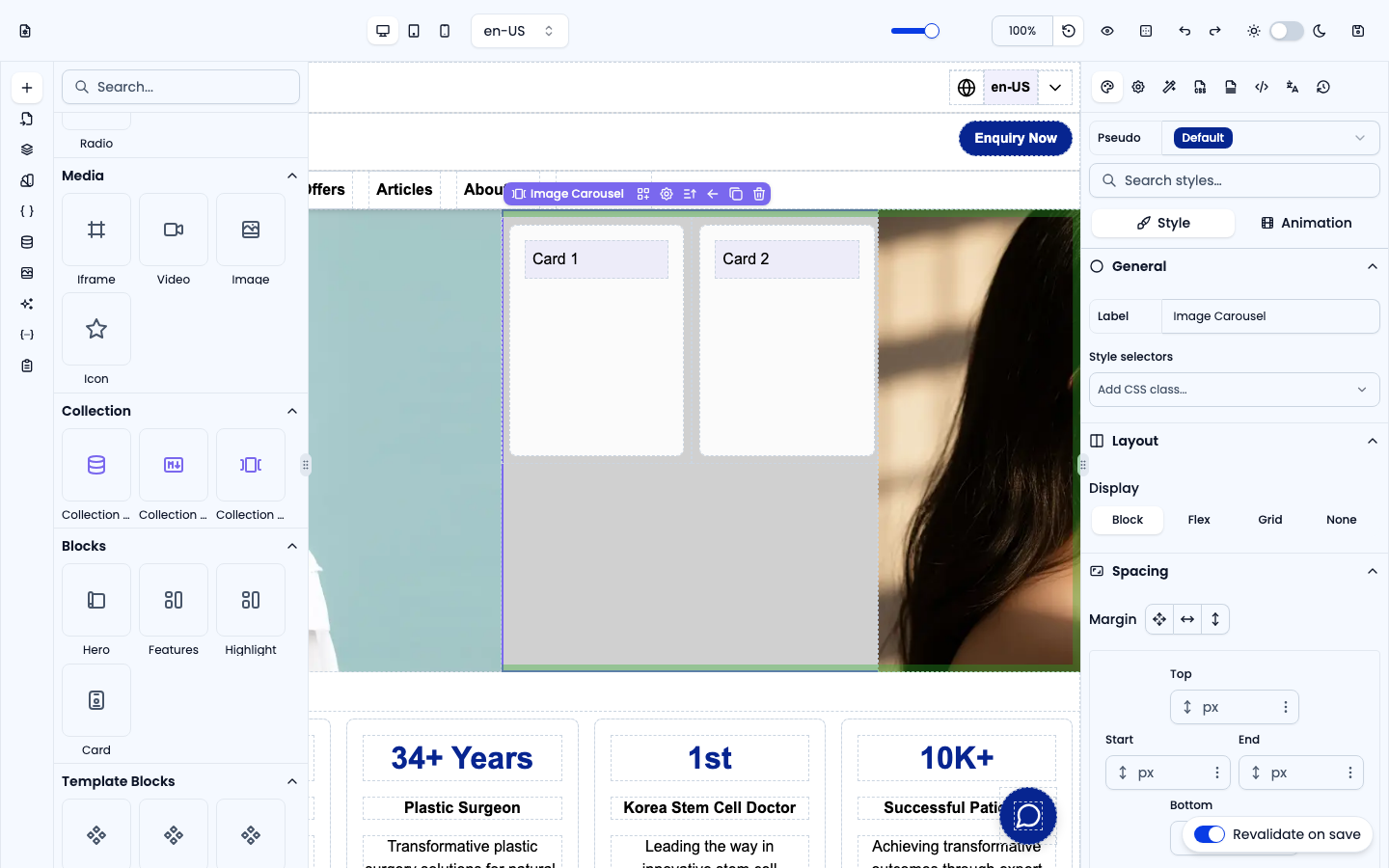Image resolution: width=1389 pixels, height=868 pixels.
Task: Open the Add CSS class dropdown
Action: 1235,390
